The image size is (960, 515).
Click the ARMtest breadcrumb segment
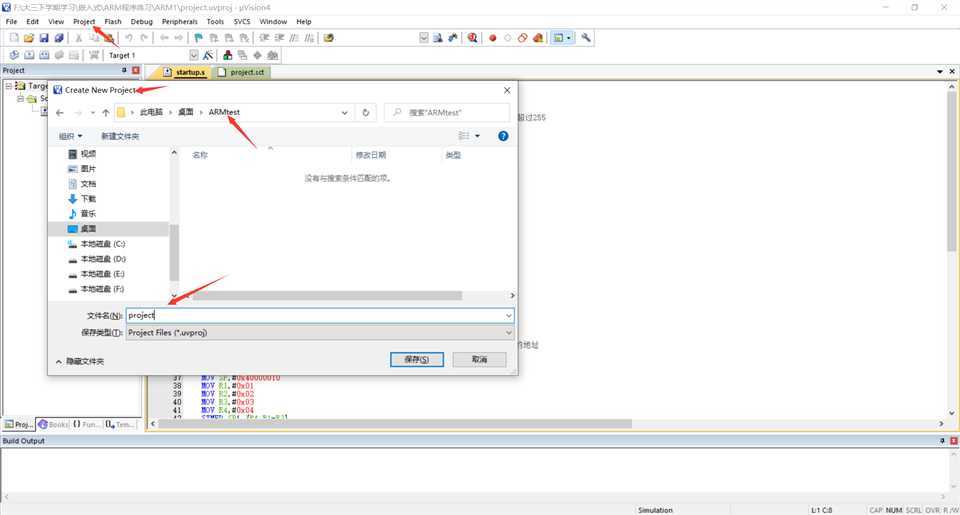coord(224,112)
